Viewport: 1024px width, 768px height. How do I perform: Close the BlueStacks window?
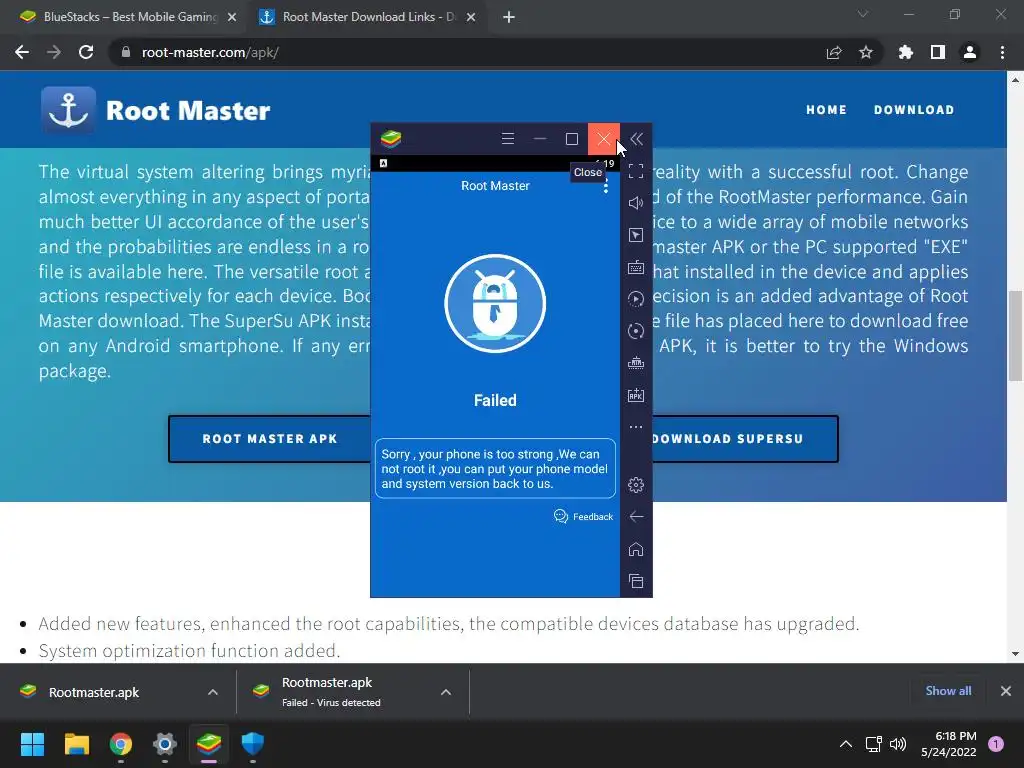tap(603, 139)
